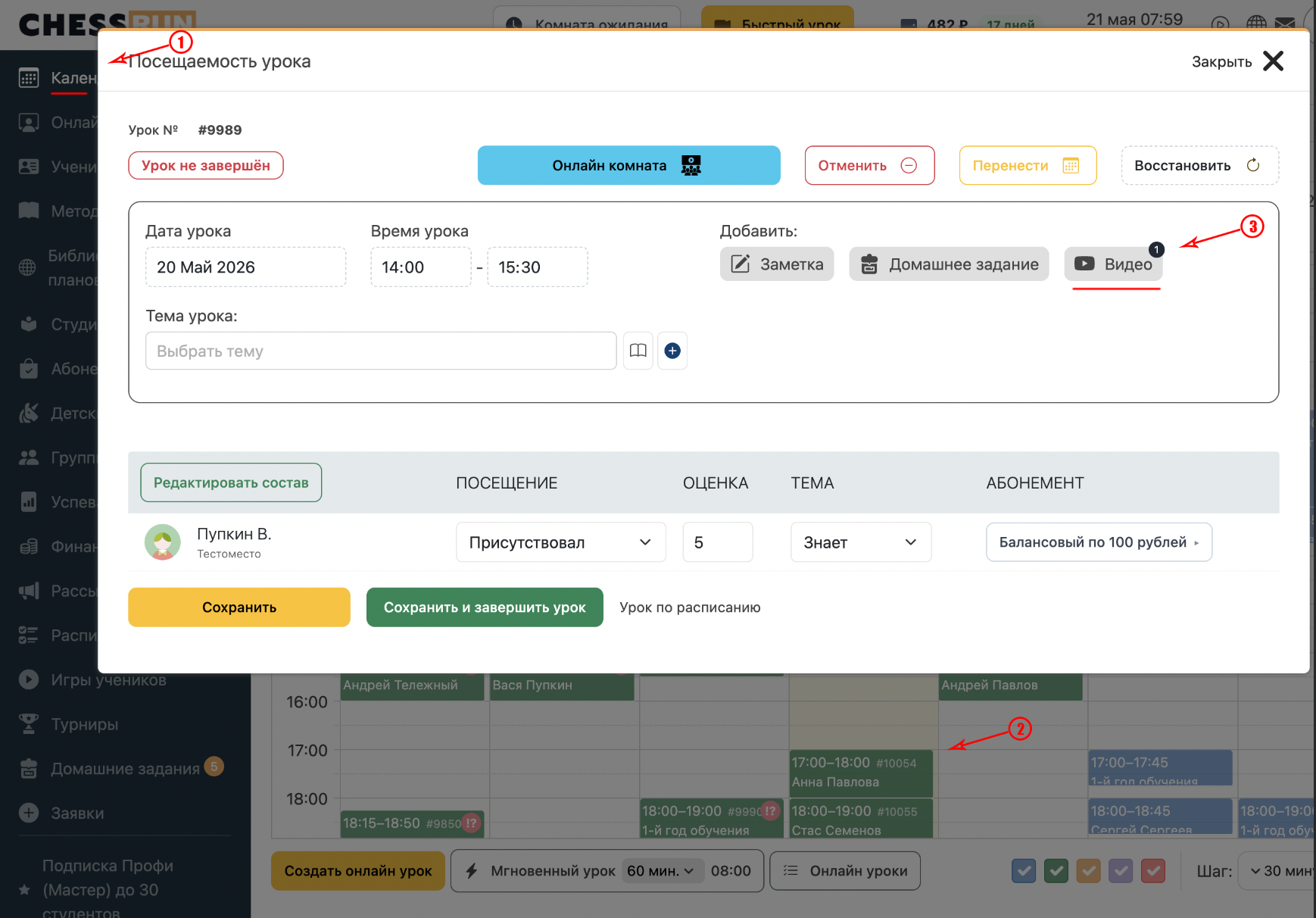Click the yellow Сохранить button

[239, 607]
